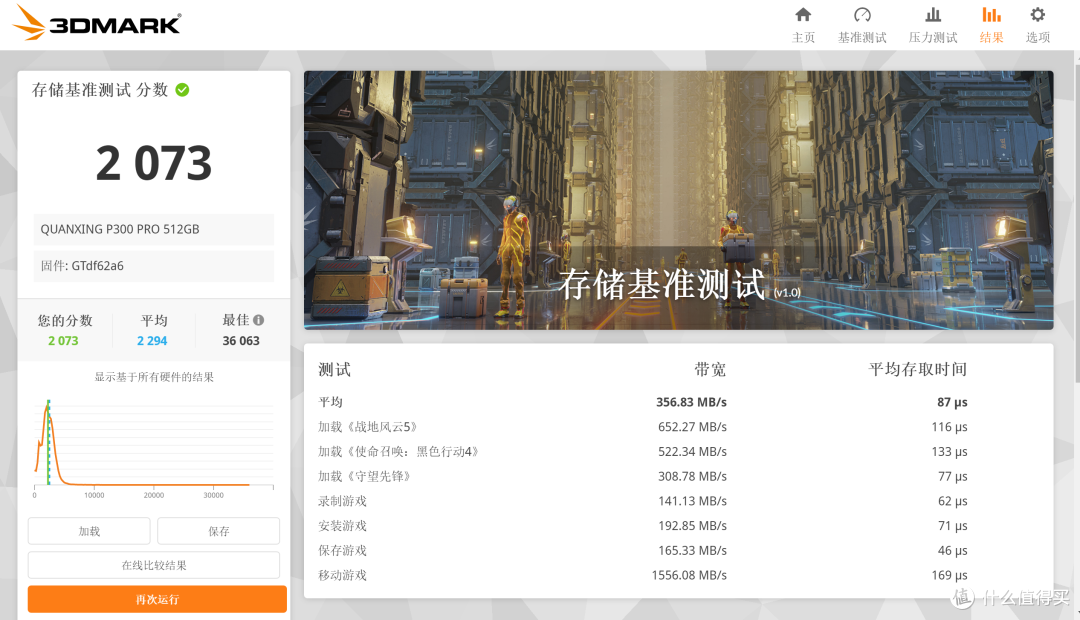
Task: Click the green verified checkmark beside 分数
Action: (x=183, y=90)
